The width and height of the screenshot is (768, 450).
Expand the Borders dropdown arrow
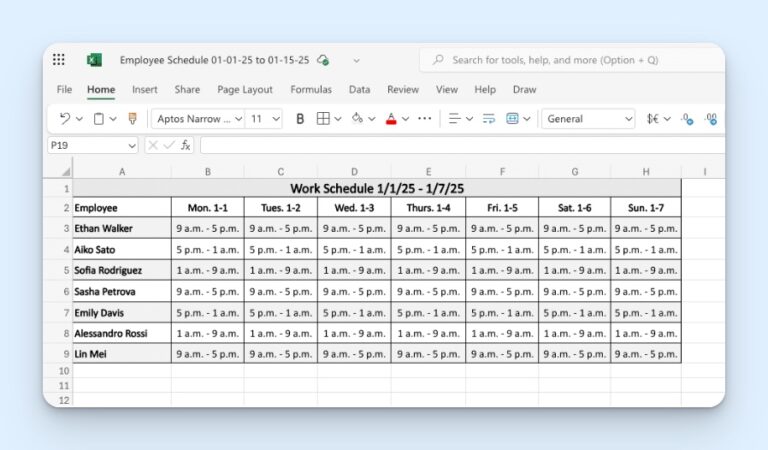pyautogui.click(x=338, y=119)
